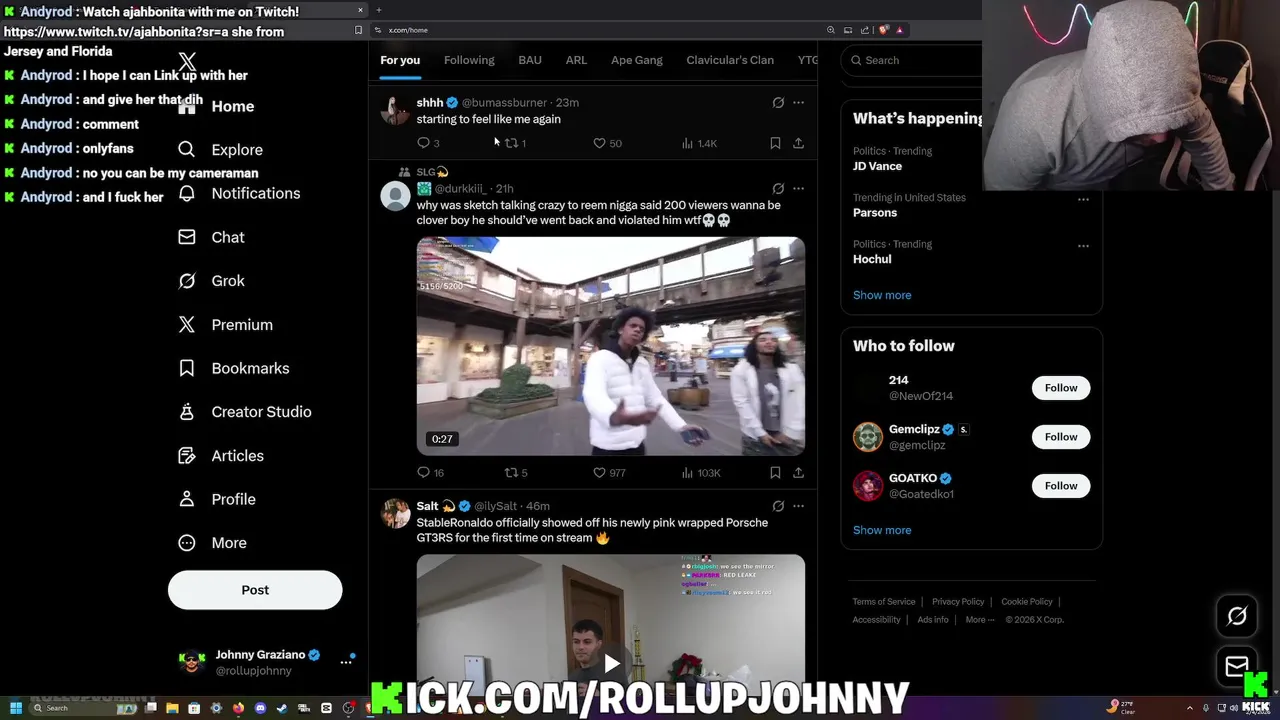Expand the More menu in X sidebar

[212, 543]
